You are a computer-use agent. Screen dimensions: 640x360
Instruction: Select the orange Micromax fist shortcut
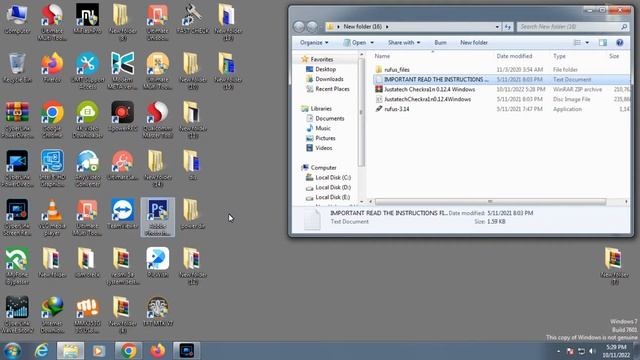click(87, 315)
